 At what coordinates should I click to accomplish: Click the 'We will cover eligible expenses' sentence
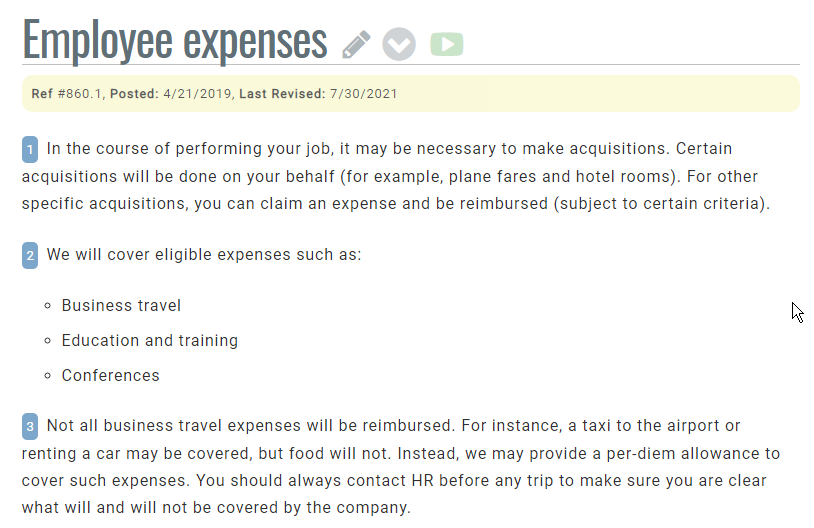(204, 255)
